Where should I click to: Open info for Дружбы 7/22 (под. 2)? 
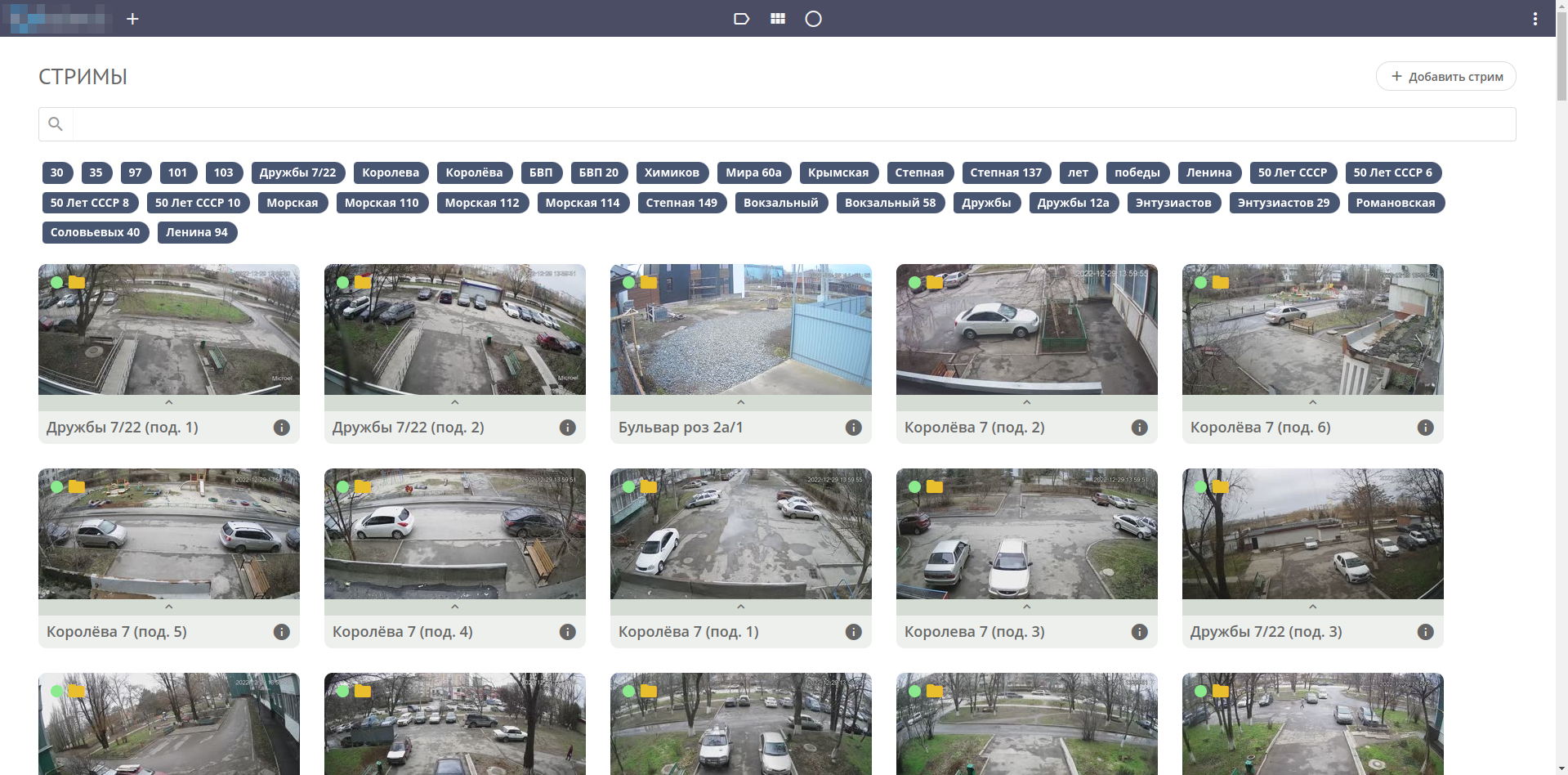(x=568, y=428)
